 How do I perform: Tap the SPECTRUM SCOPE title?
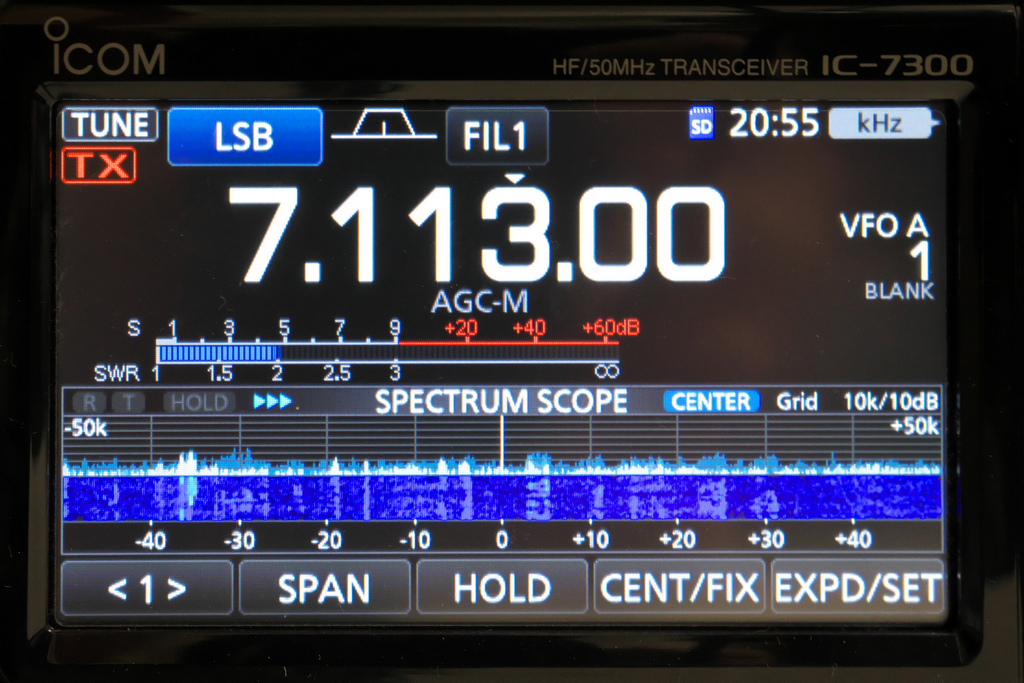point(501,402)
